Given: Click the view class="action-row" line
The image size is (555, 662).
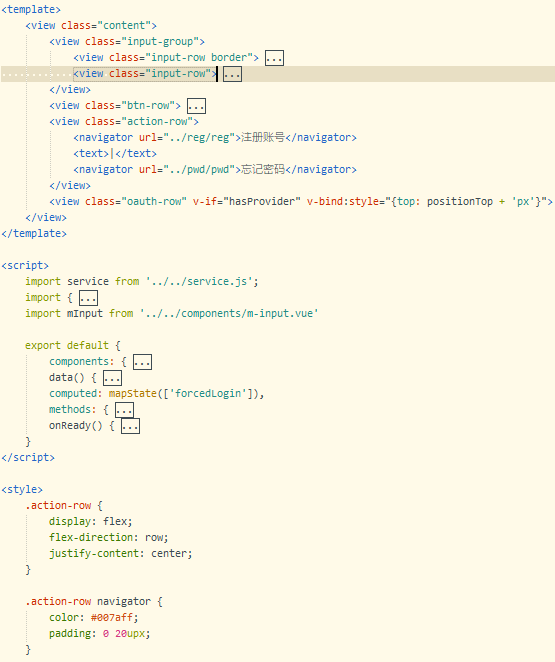Looking at the screenshot, I should click(x=124, y=122).
